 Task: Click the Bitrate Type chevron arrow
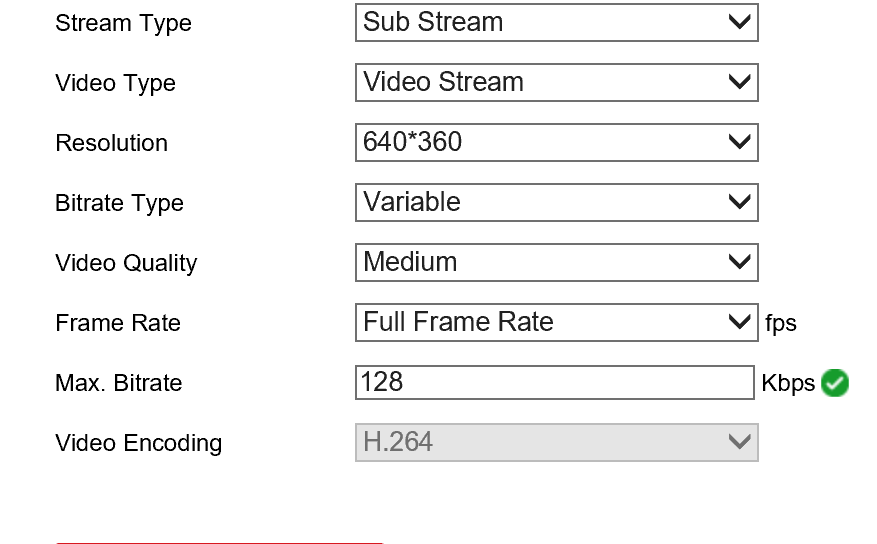point(740,202)
